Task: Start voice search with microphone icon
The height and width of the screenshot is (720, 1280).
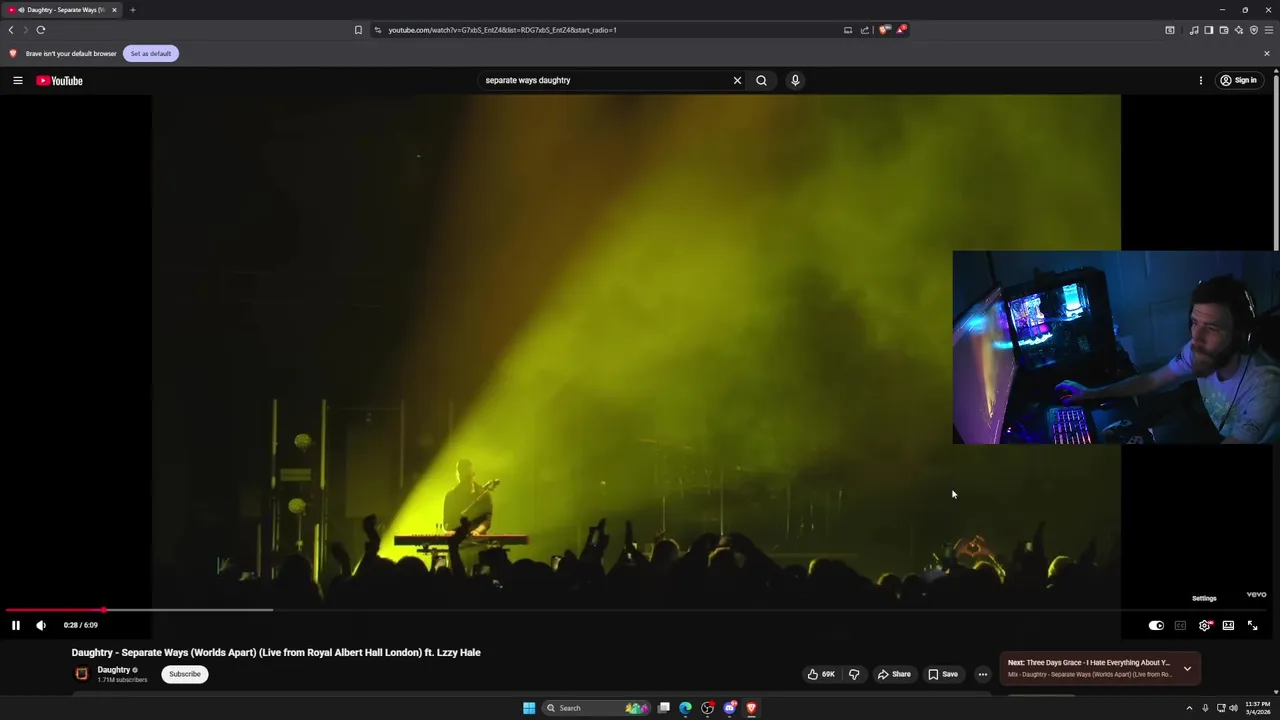Action: [795, 80]
